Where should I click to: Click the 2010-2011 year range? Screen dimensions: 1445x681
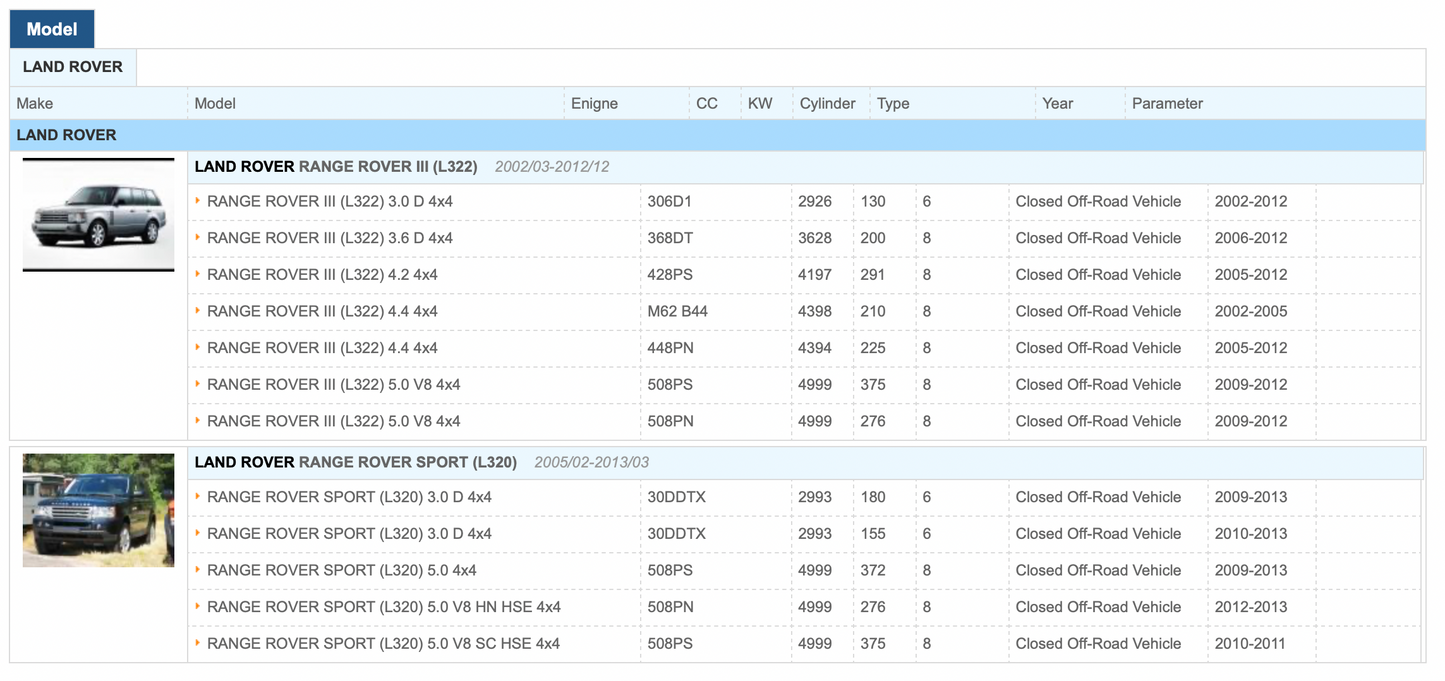point(1250,643)
